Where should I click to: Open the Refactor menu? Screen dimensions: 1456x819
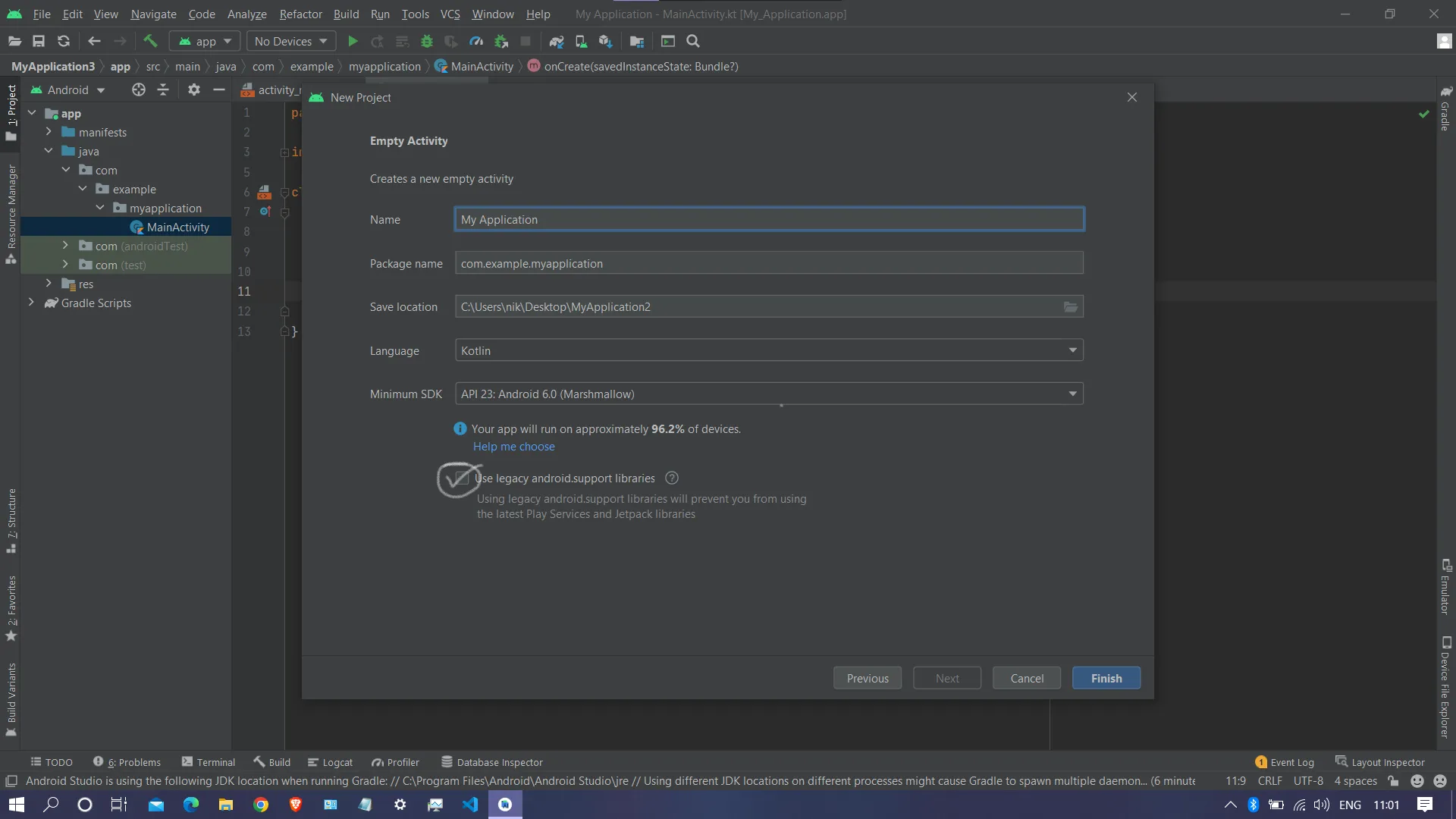coord(300,14)
